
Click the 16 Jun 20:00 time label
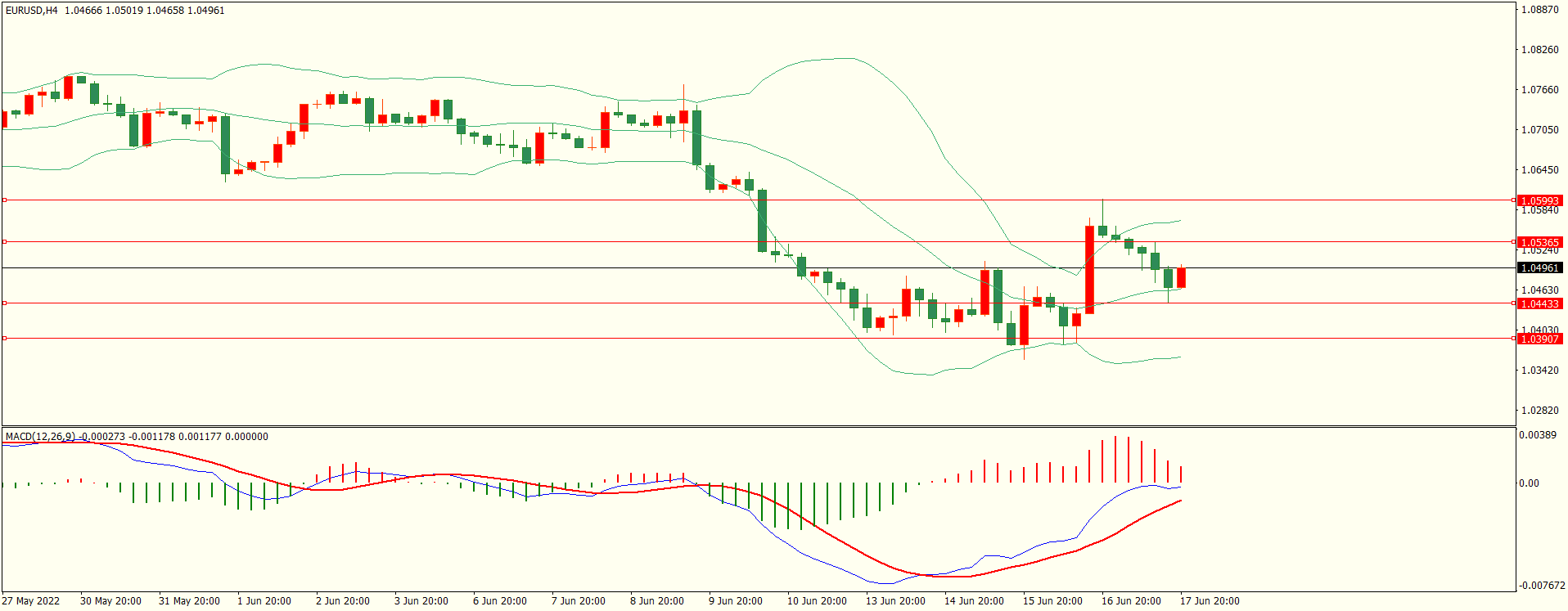(1131, 601)
